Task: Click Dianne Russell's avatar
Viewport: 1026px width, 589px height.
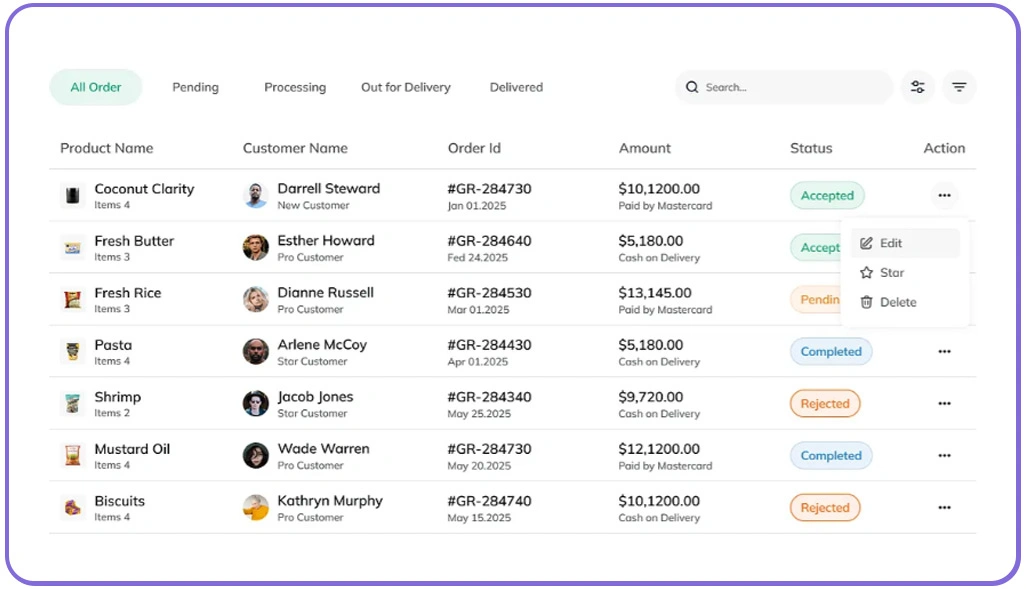Action: (255, 299)
